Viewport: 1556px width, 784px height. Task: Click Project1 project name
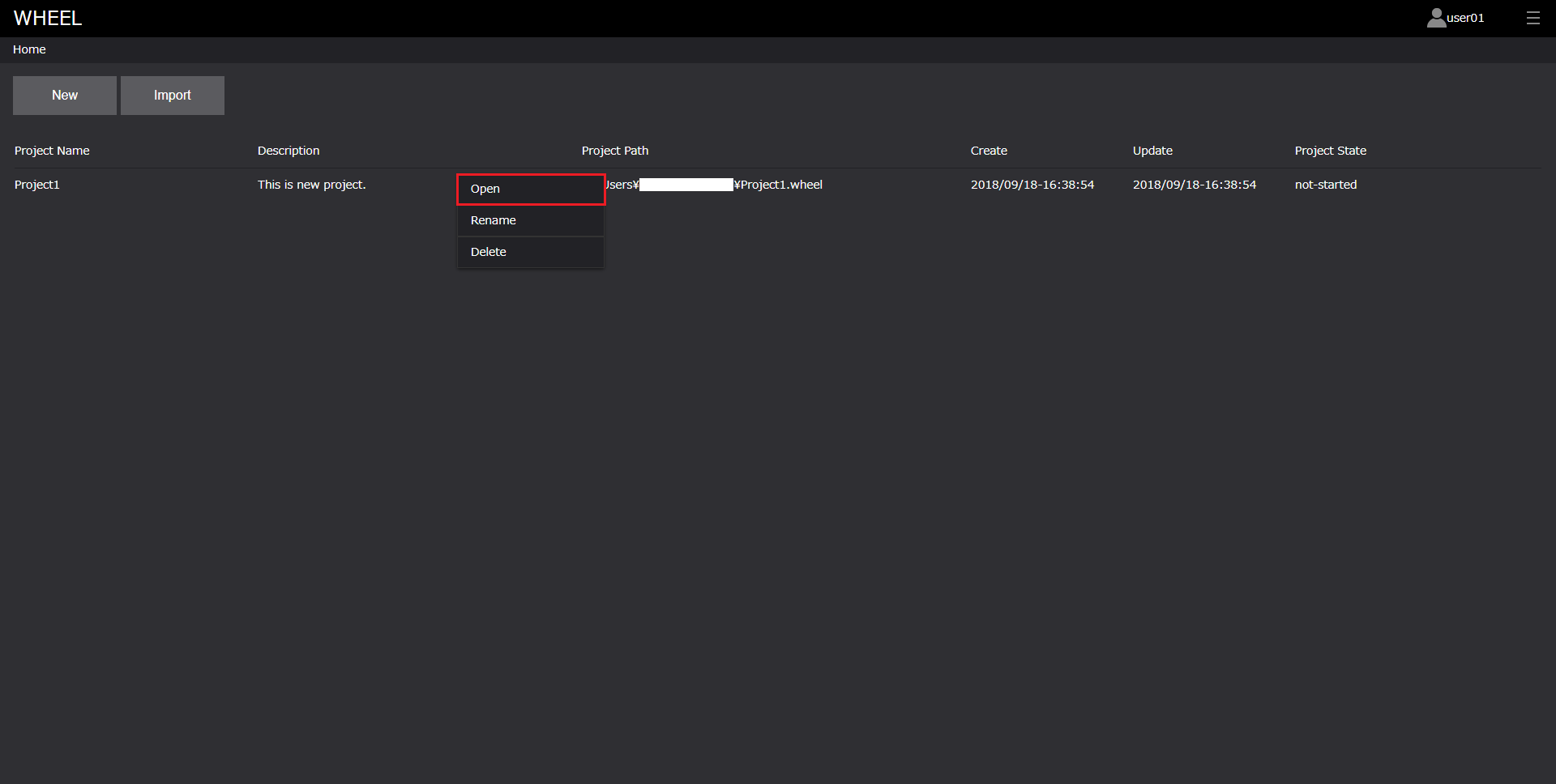37,185
